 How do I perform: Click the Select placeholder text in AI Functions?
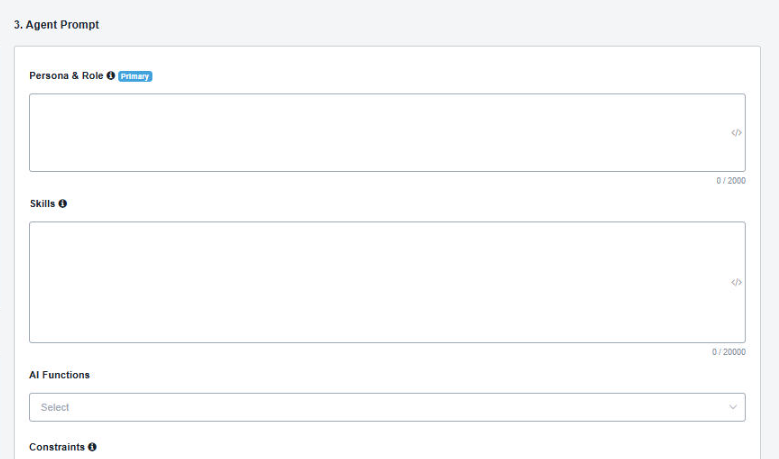(x=55, y=407)
